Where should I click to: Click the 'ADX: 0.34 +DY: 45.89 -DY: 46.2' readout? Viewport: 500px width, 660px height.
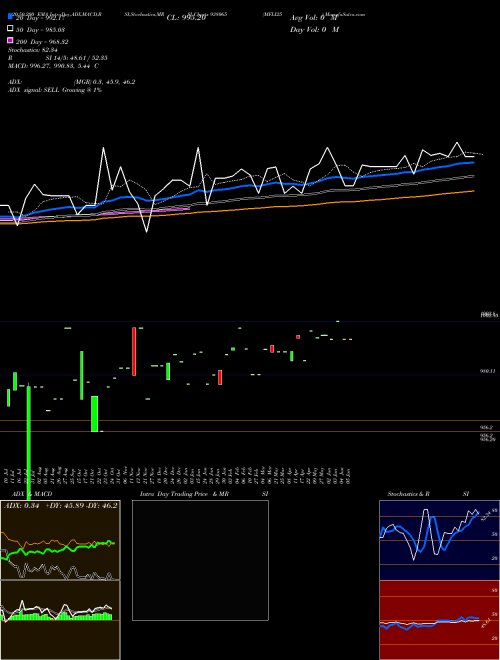[x=61, y=505]
